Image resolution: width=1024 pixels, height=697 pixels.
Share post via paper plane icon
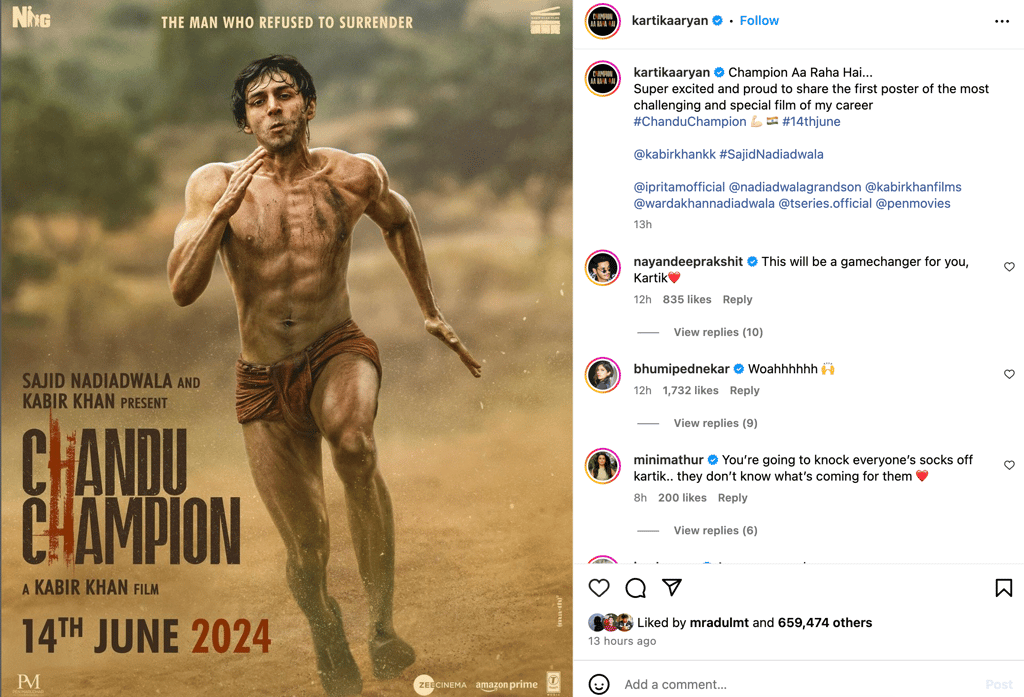point(671,587)
